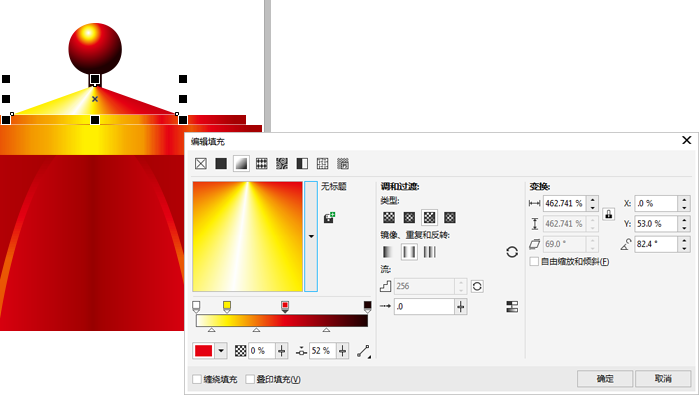
Task: Choose the rectangular fountain fill type
Action: [x=450, y=217]
